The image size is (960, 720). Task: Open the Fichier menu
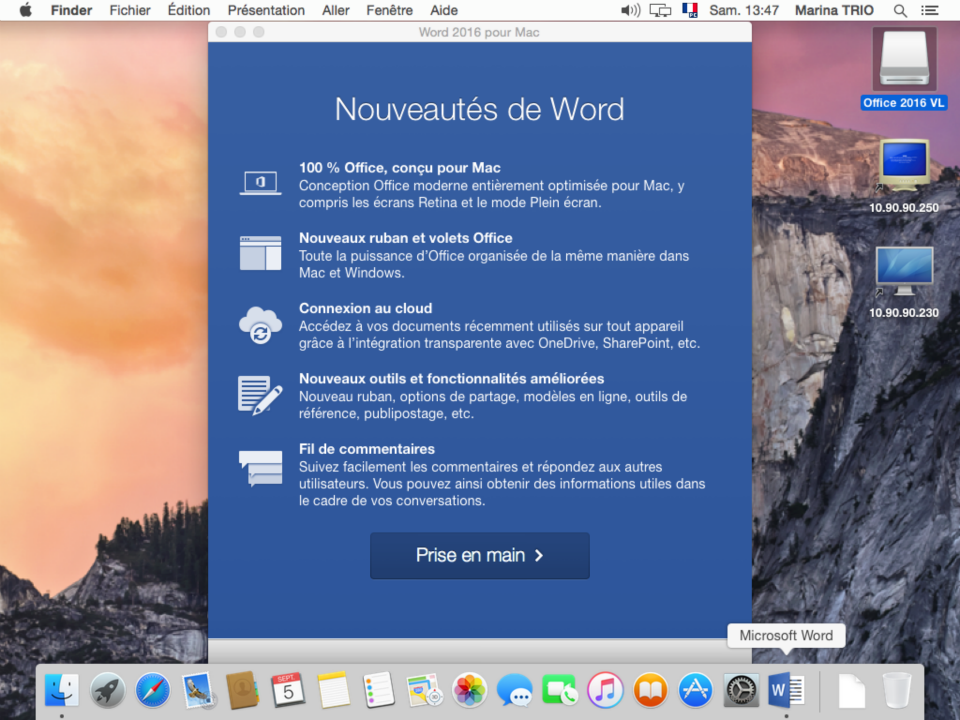[x=130, y=10]
